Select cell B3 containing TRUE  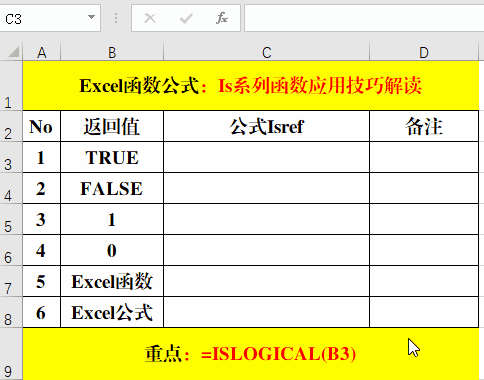tap(112, 157)
